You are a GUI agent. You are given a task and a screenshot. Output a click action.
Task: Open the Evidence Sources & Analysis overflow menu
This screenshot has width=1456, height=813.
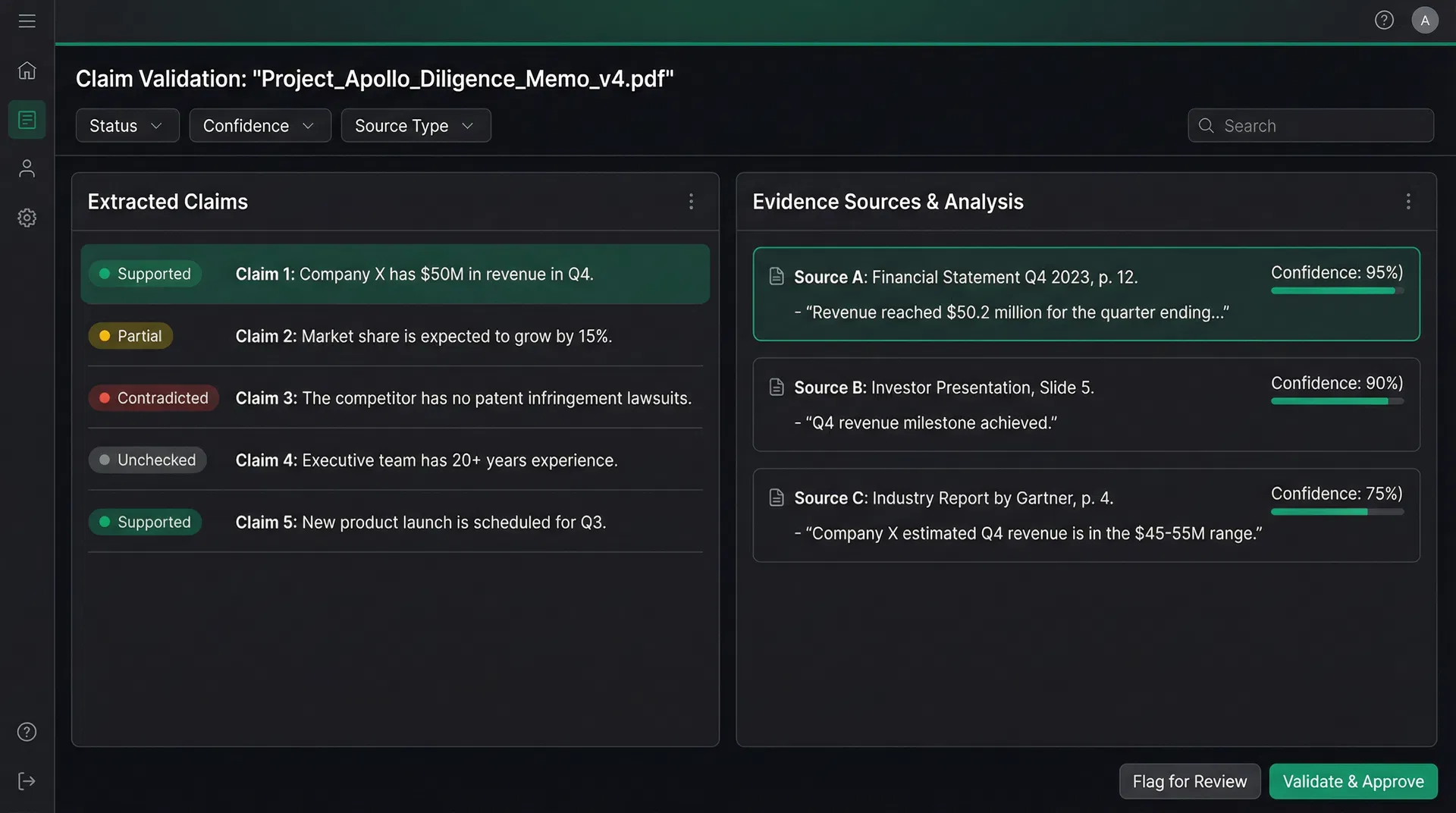[1408, 201]
